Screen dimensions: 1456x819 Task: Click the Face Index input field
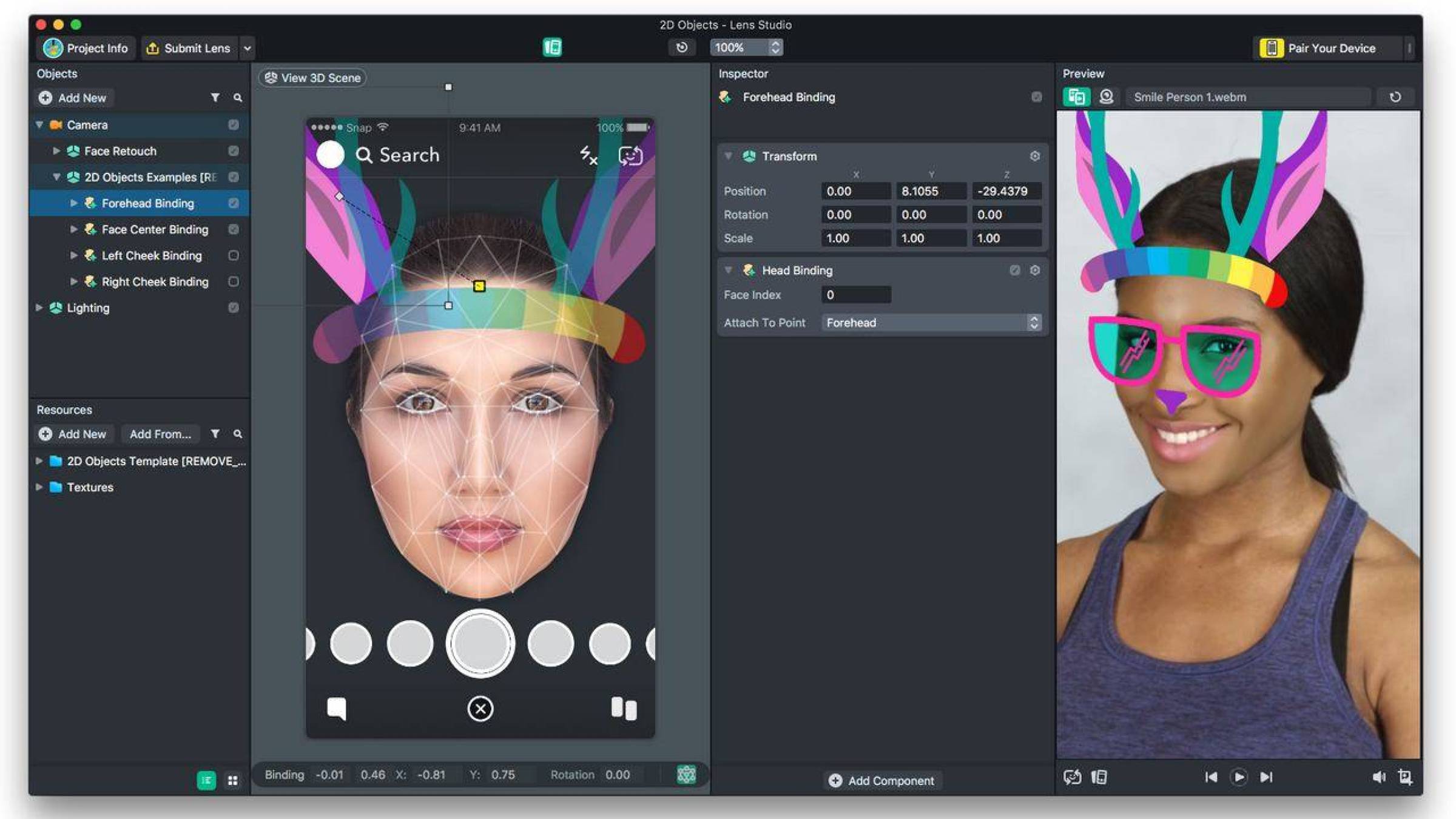(x=855, y=295)
